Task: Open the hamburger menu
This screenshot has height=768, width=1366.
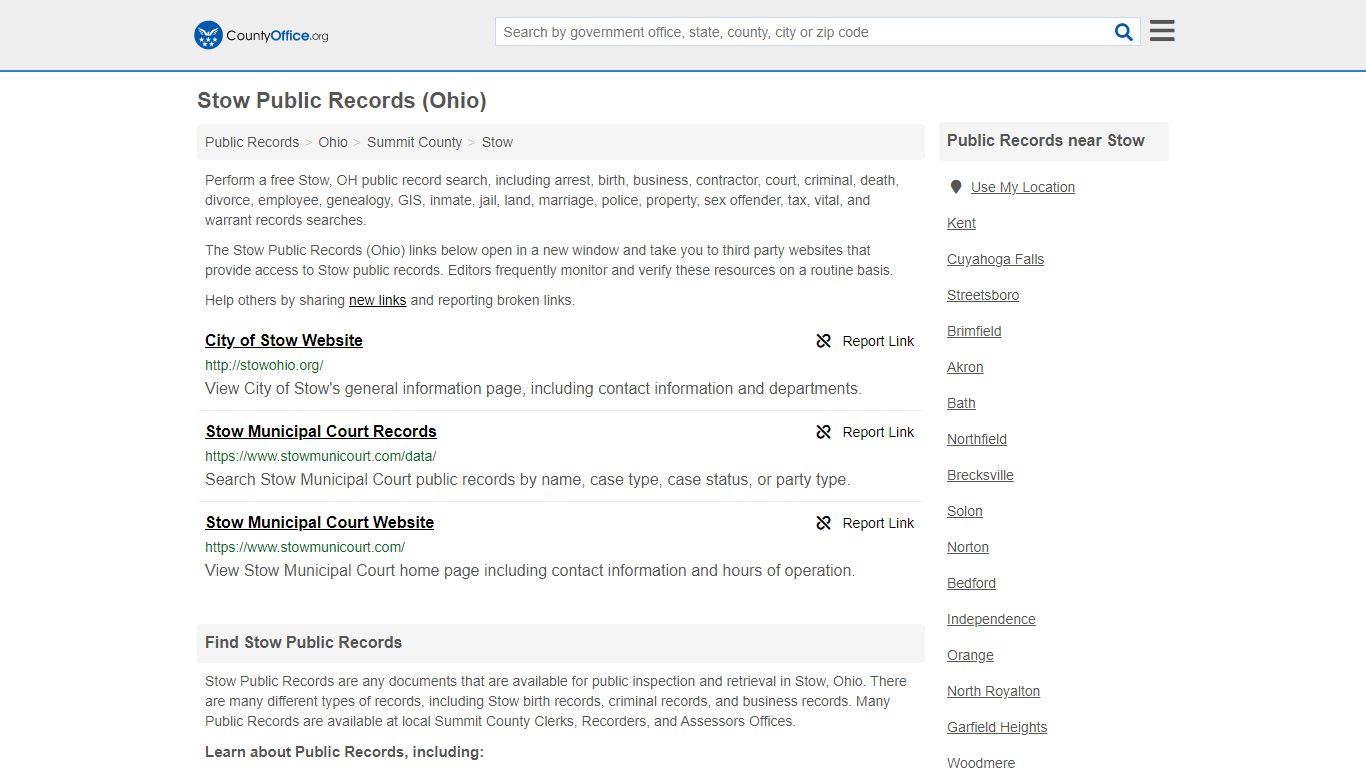Action: click(1162, 31)
